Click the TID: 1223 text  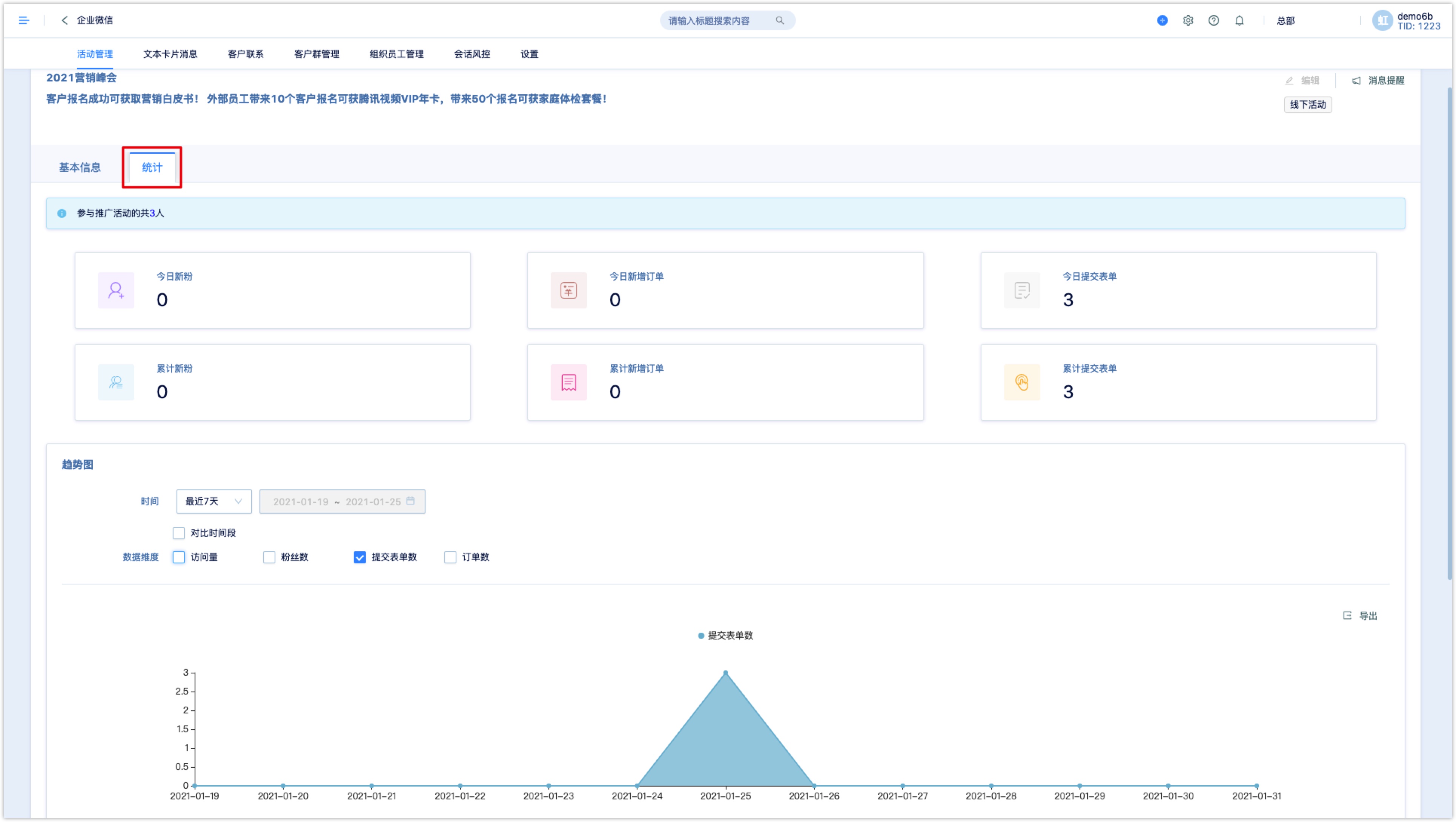click(1419, 26)
